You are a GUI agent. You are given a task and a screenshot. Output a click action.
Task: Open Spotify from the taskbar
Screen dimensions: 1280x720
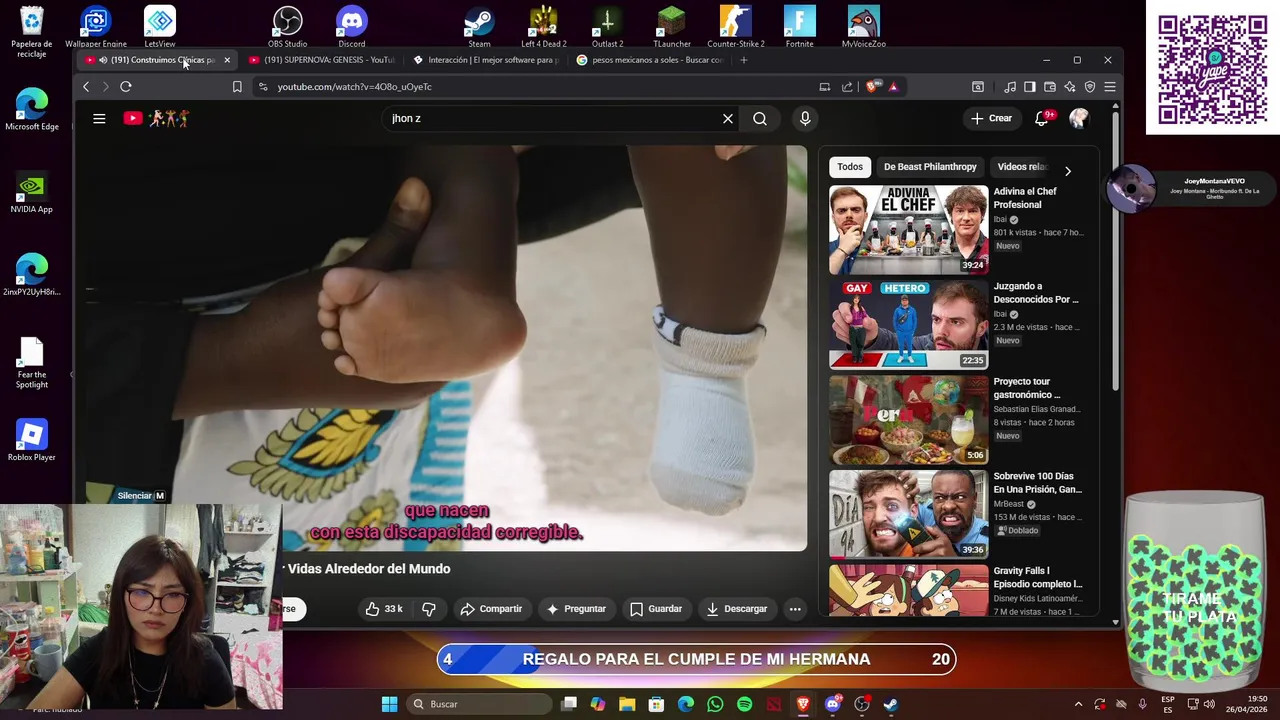(x=744, y=704)
